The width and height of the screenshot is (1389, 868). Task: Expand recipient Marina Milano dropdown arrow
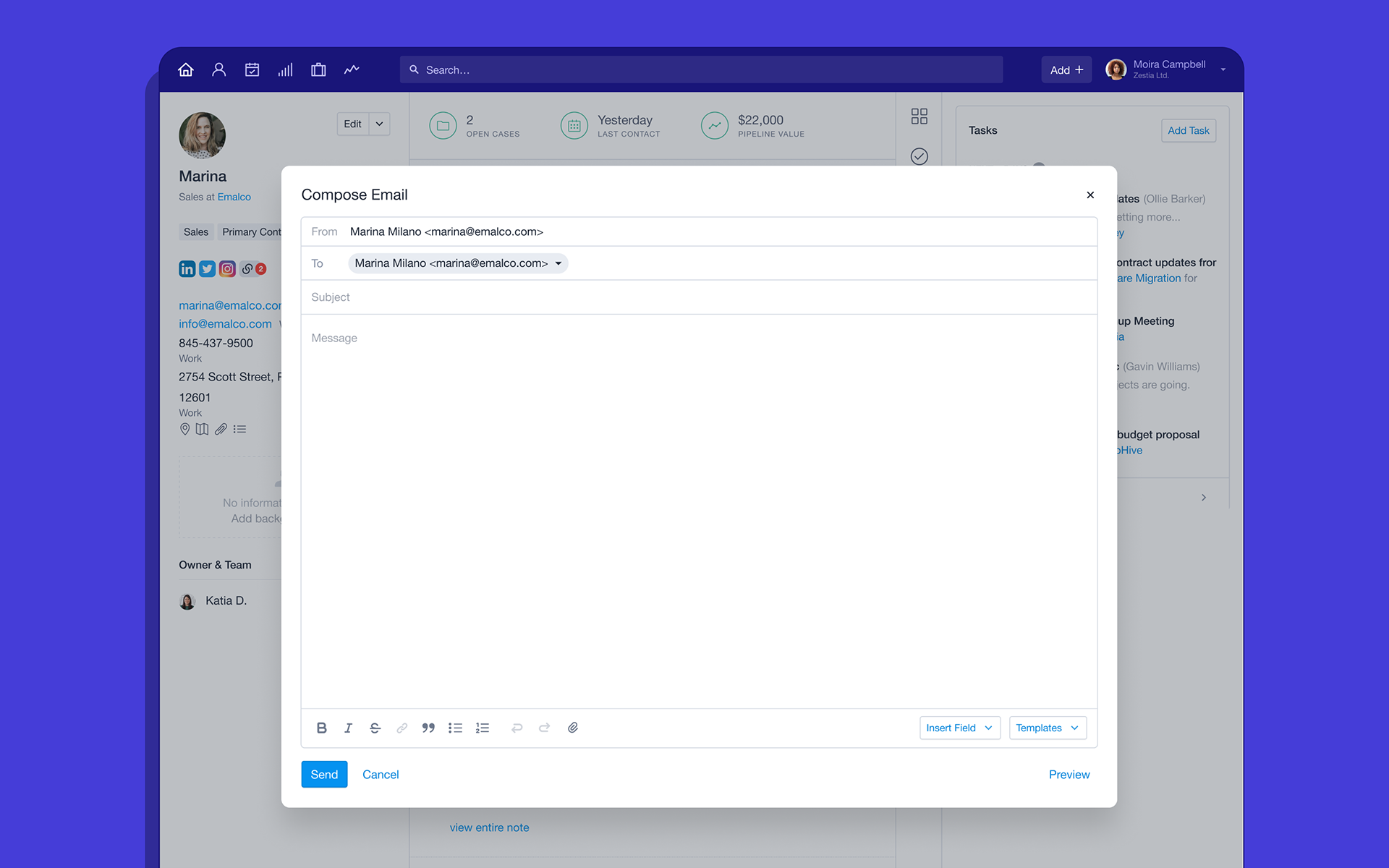558,263
